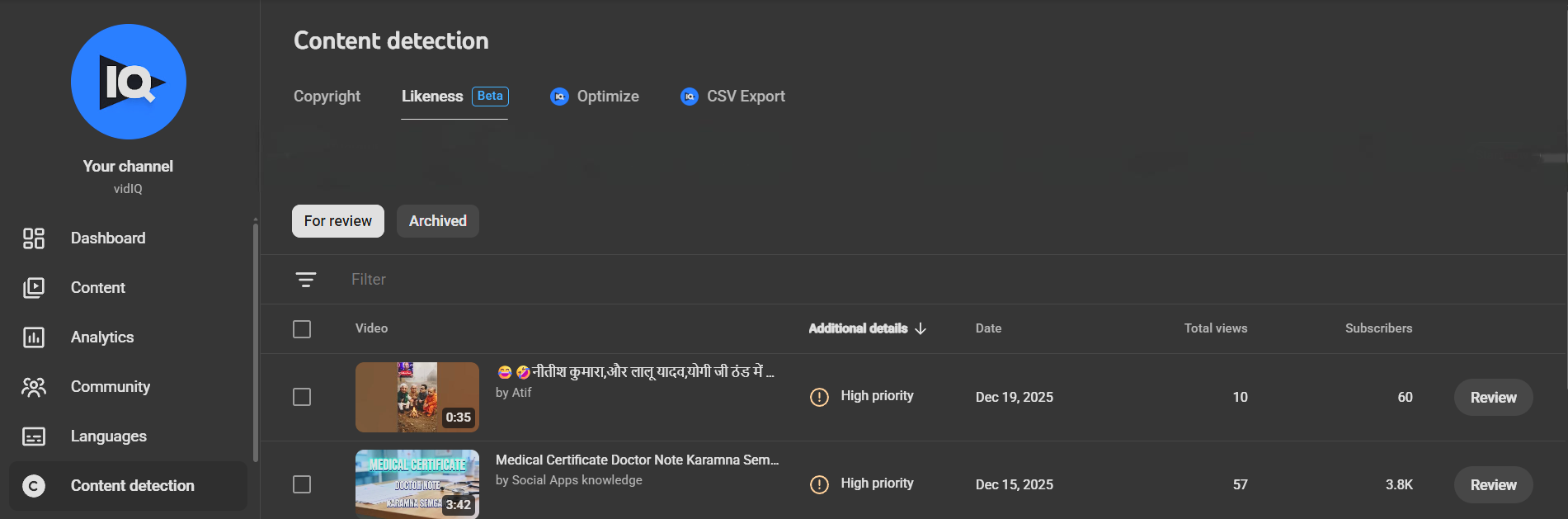Click the 3.8K subscribers value
The width and height of the screenshot is (1568, 519).
pyautogui.click(x=1399, y=485)
